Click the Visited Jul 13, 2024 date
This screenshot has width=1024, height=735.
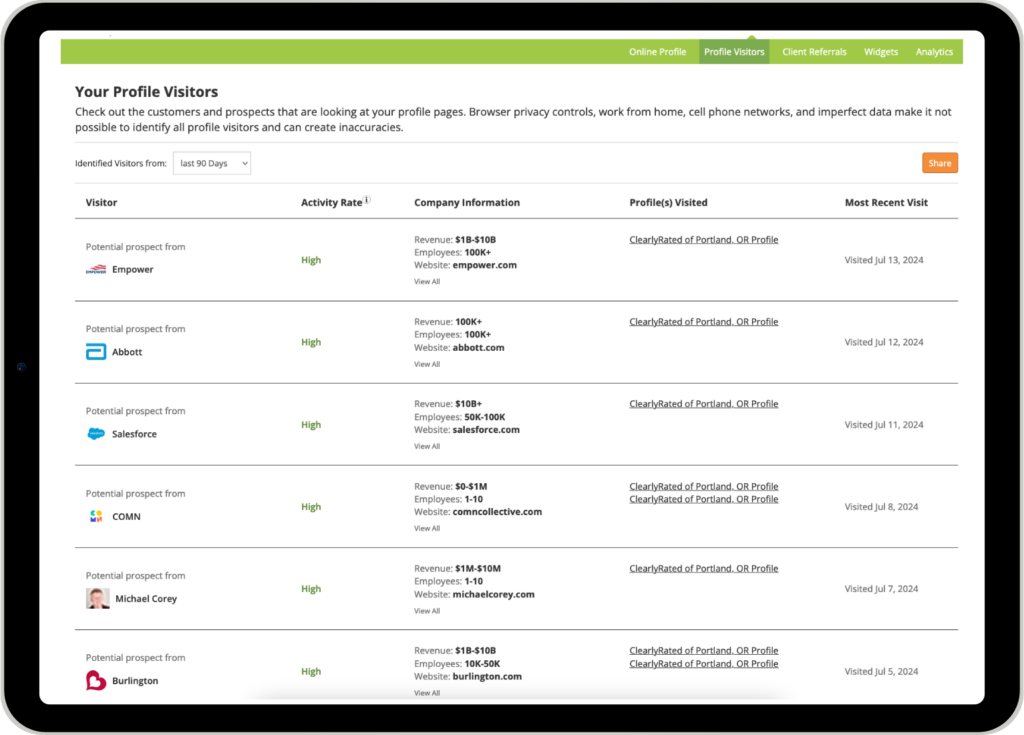point(884,260)
